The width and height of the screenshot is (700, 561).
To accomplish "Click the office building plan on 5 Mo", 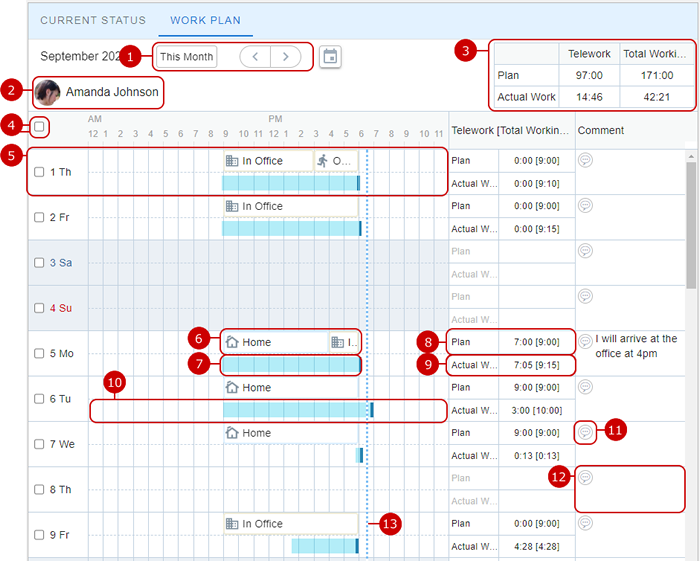I will tap(343, 342).
